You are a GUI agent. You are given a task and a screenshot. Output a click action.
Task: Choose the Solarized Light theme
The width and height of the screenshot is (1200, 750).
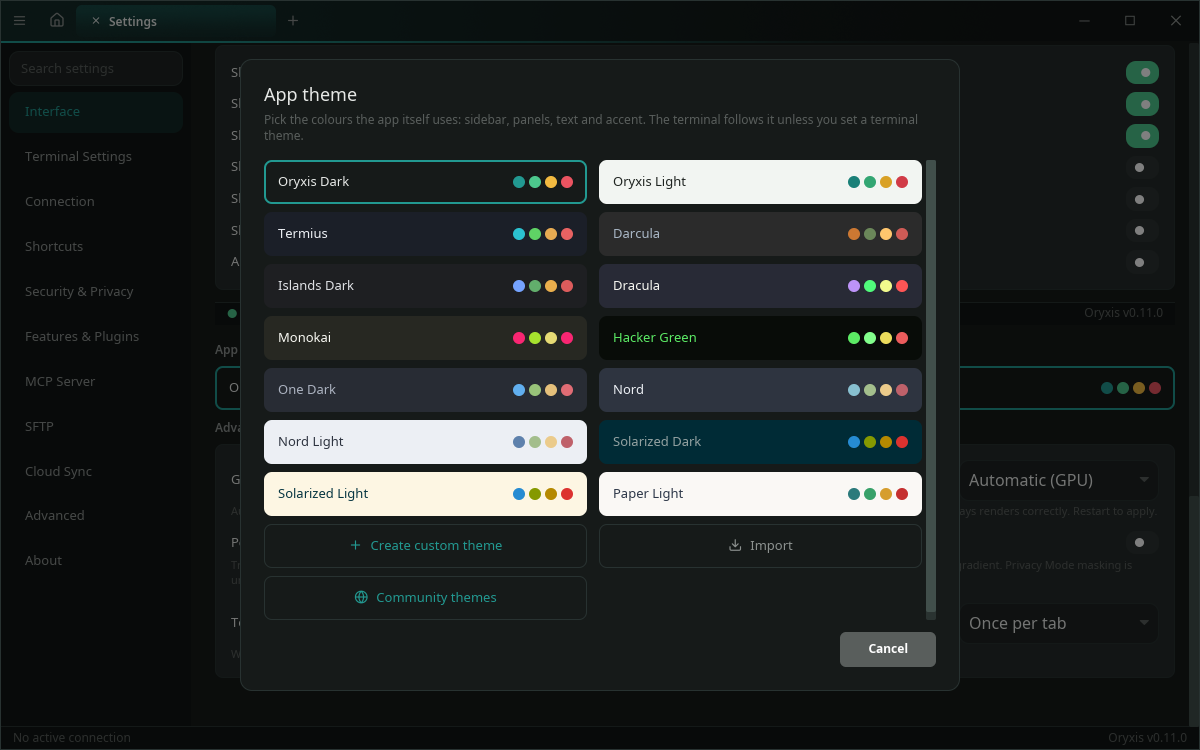pyautogui.click(x=425, y=494)
